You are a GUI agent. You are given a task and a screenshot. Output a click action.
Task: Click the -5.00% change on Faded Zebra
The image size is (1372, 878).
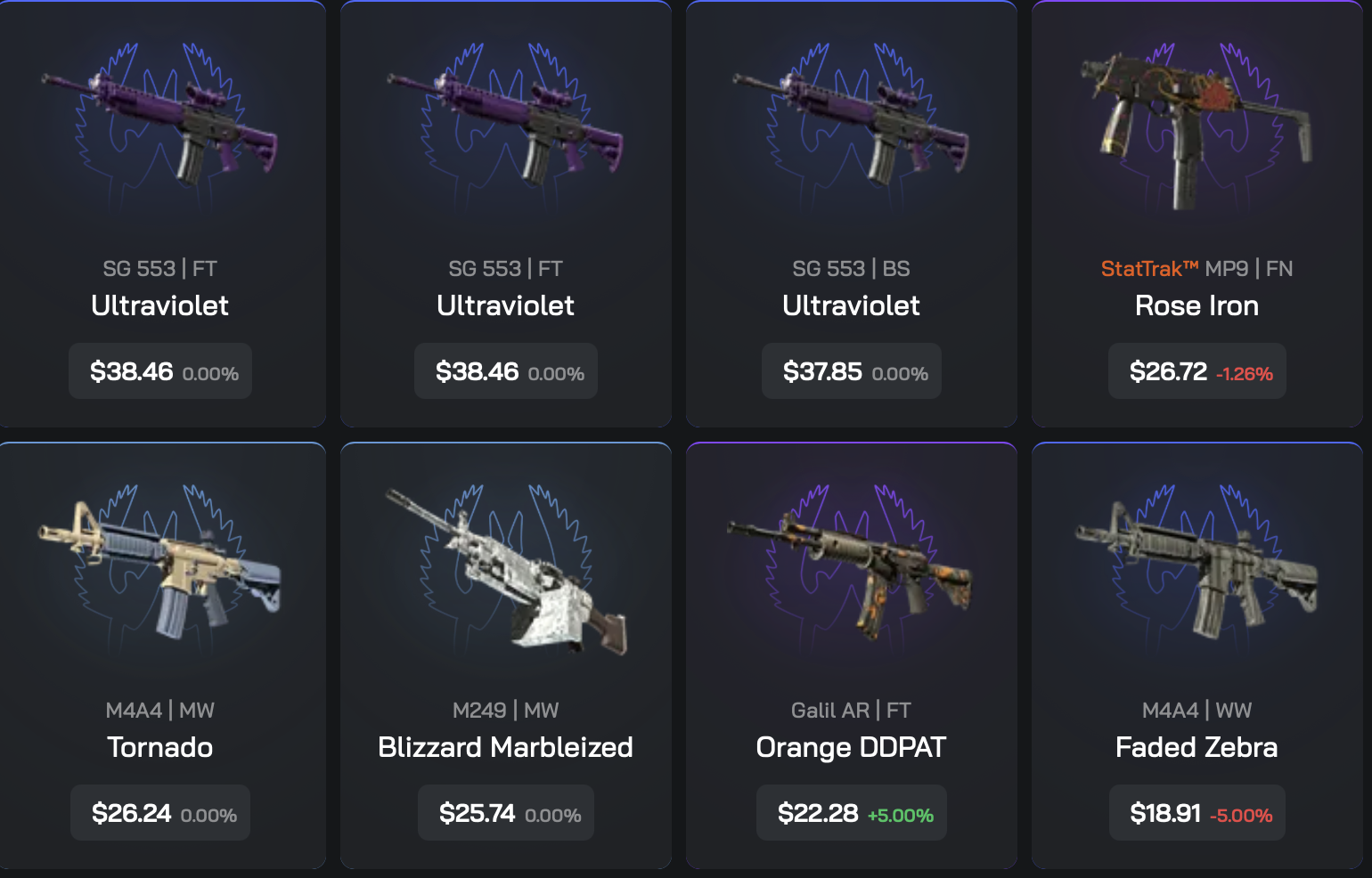1241,816
